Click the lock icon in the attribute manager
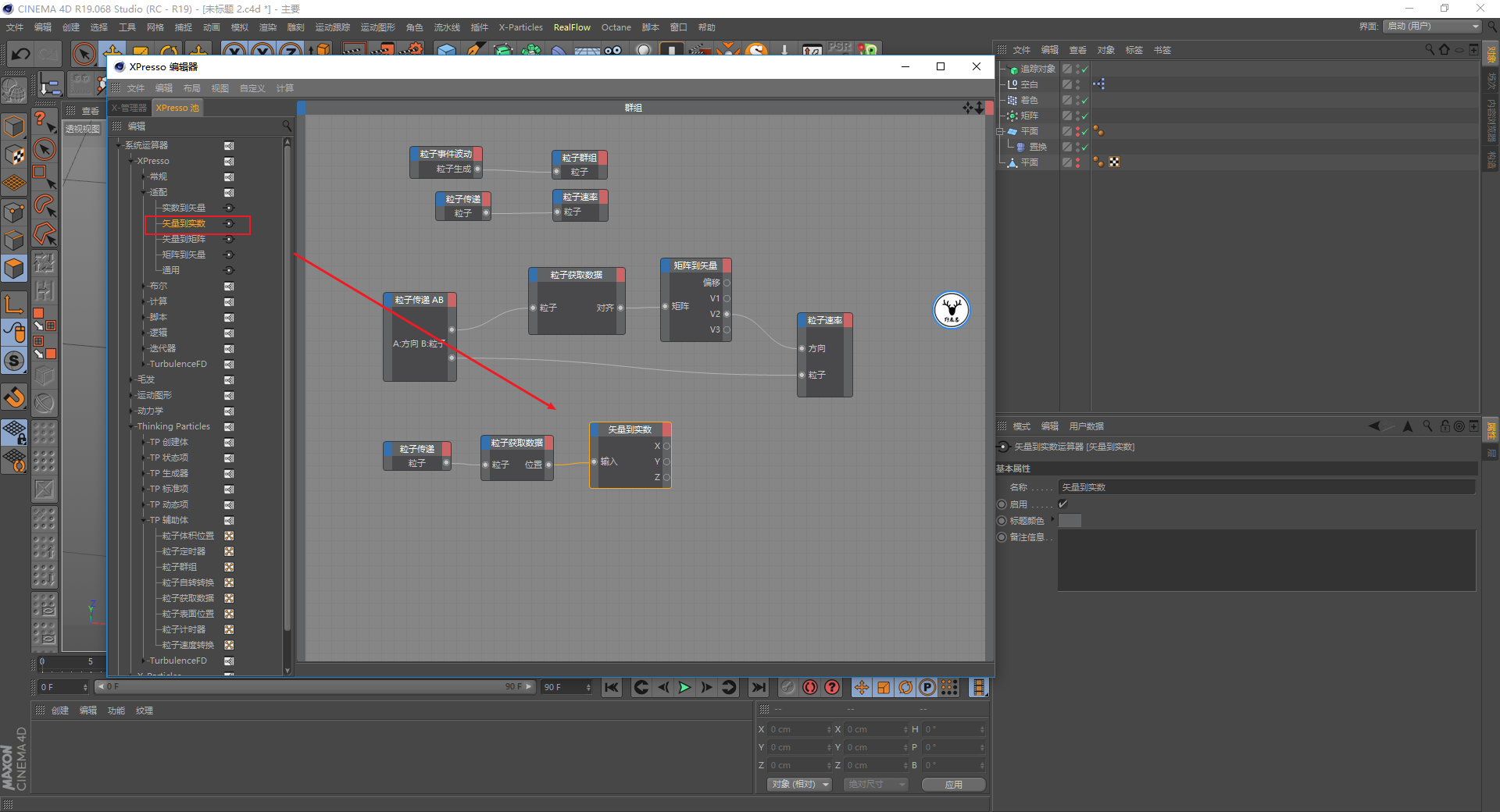 pyautogui.click(x=1445, y=426)
